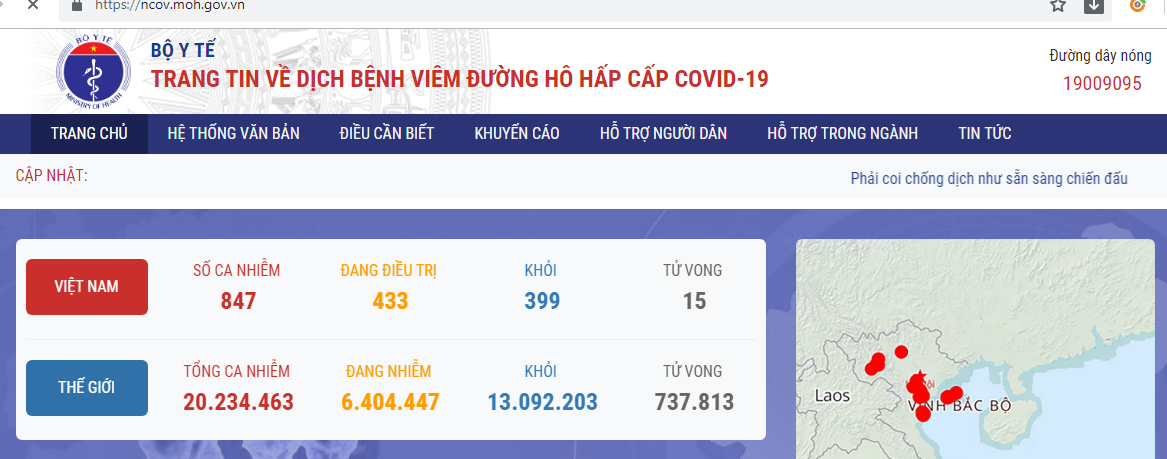Viewport: 1167px width, 459px height.
Task: Click the blue THẾ GIỚI button
Action: click(x=87, y=387)
